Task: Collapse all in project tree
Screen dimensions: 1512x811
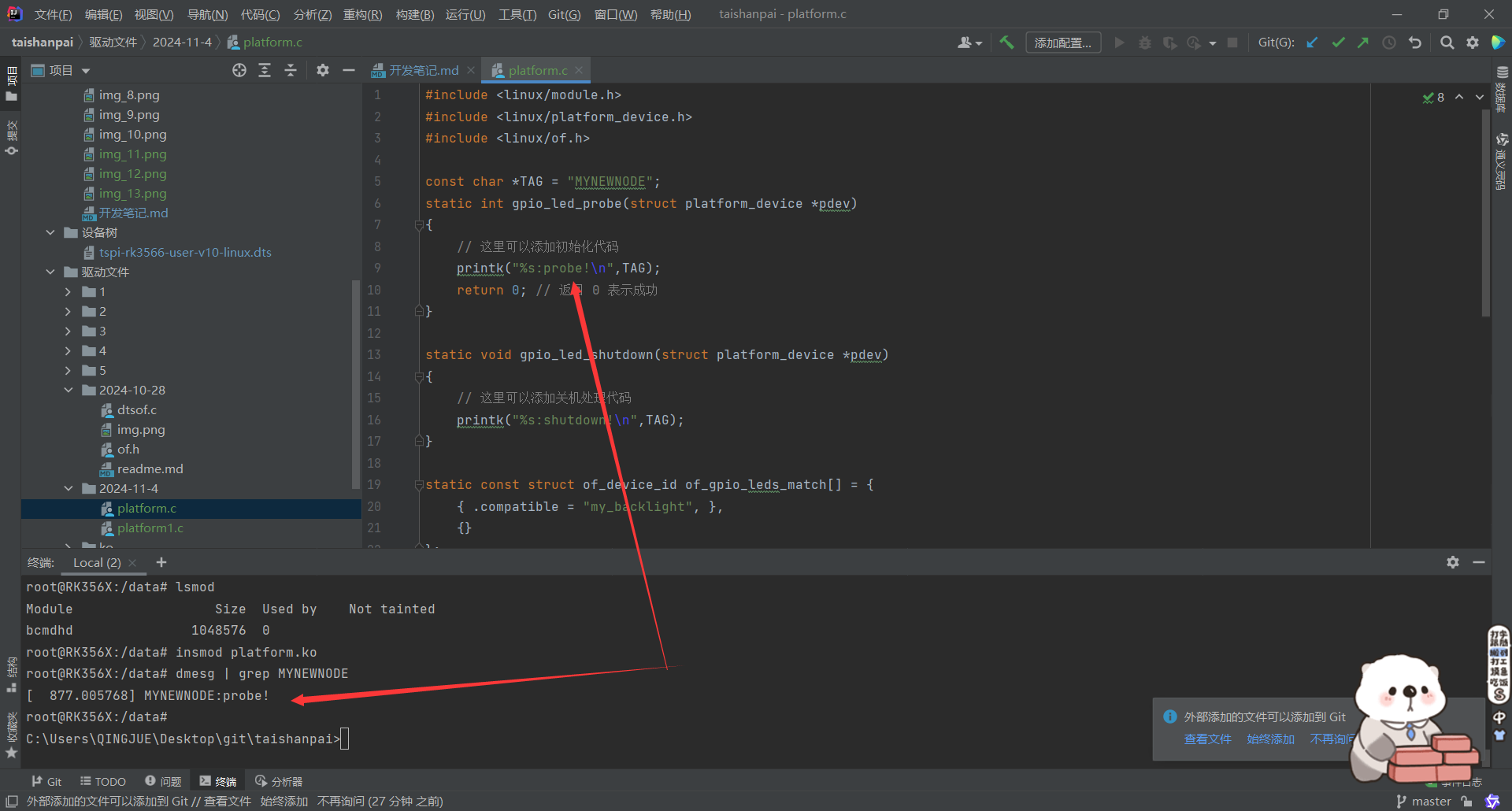Action: (291, 71)
